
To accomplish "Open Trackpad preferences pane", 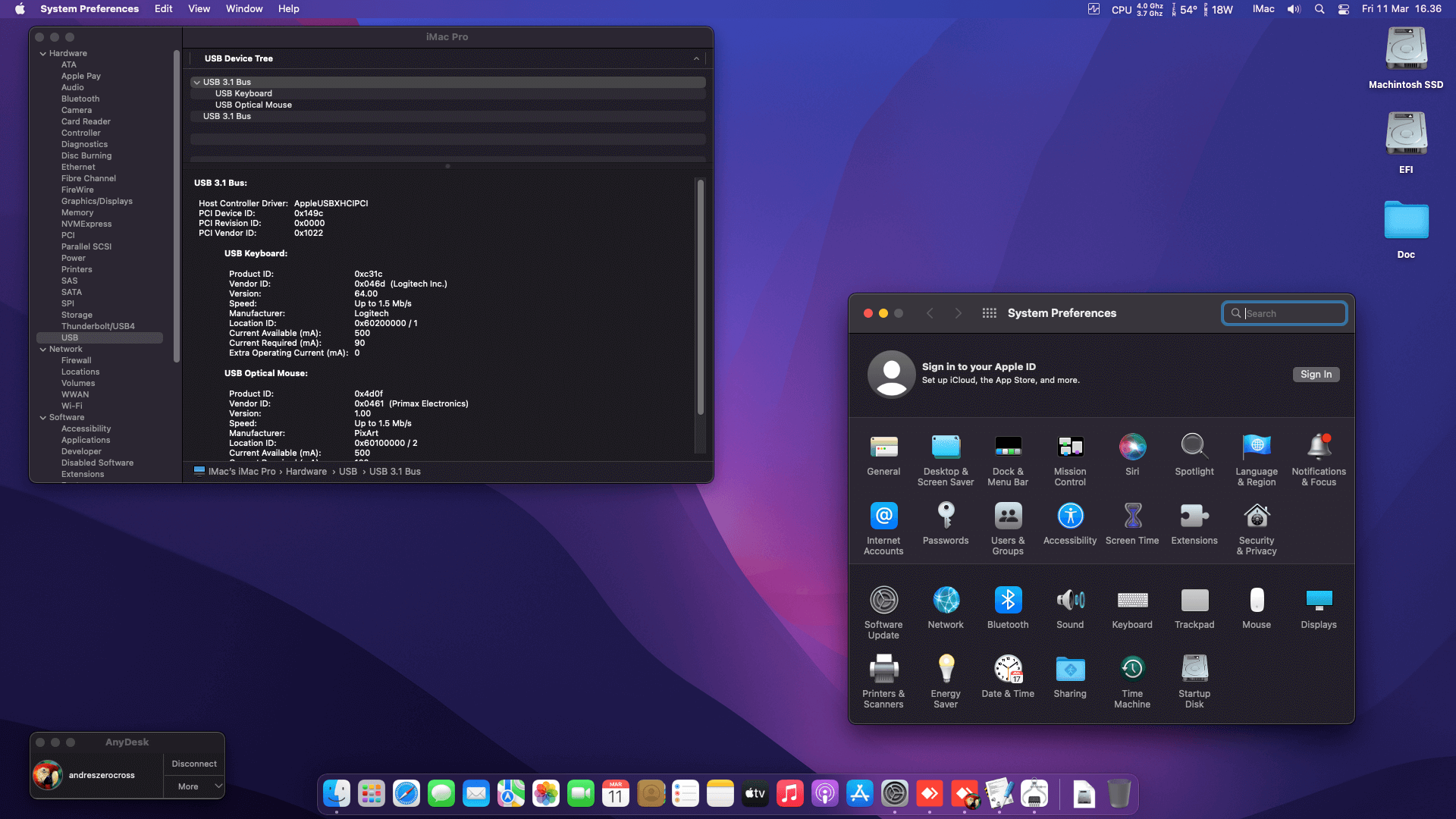I will click(1194, 608).
